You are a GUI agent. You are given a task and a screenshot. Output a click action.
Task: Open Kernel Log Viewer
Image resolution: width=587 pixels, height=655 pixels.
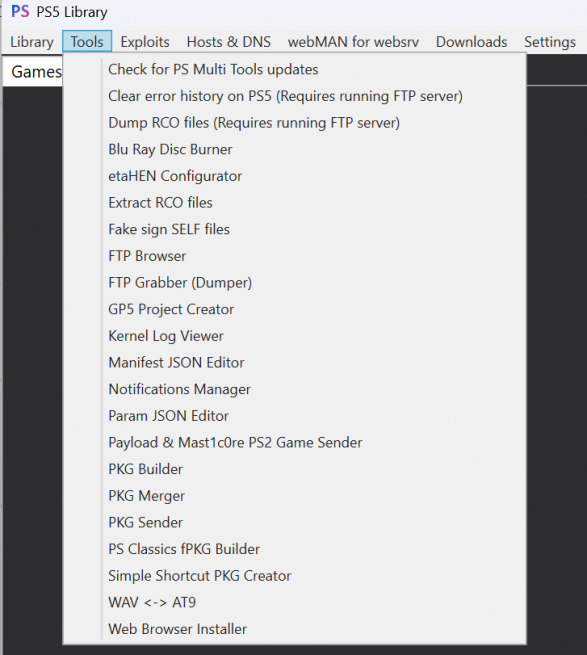(294, 336)
